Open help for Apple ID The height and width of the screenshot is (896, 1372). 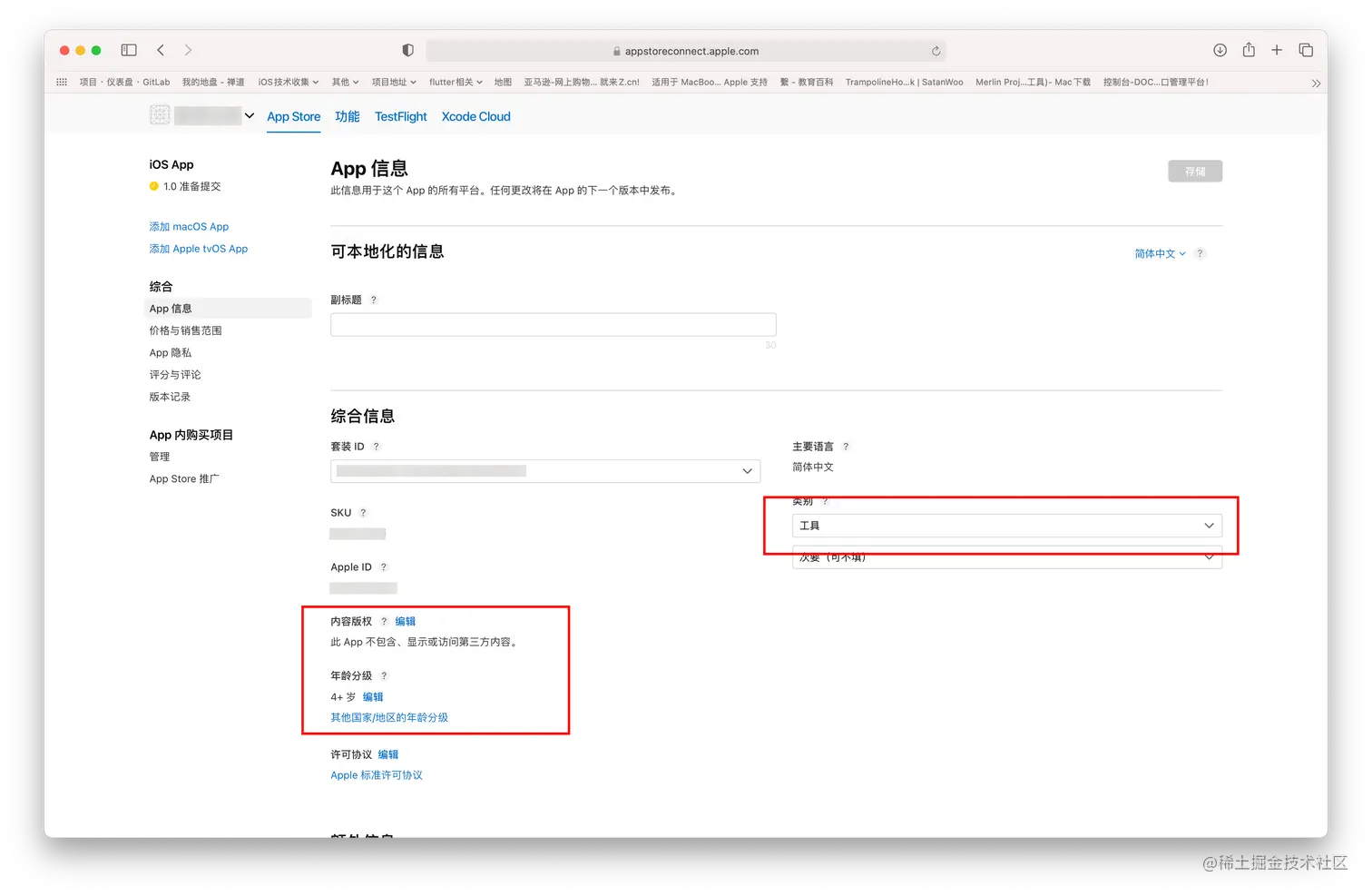[383, 567]
